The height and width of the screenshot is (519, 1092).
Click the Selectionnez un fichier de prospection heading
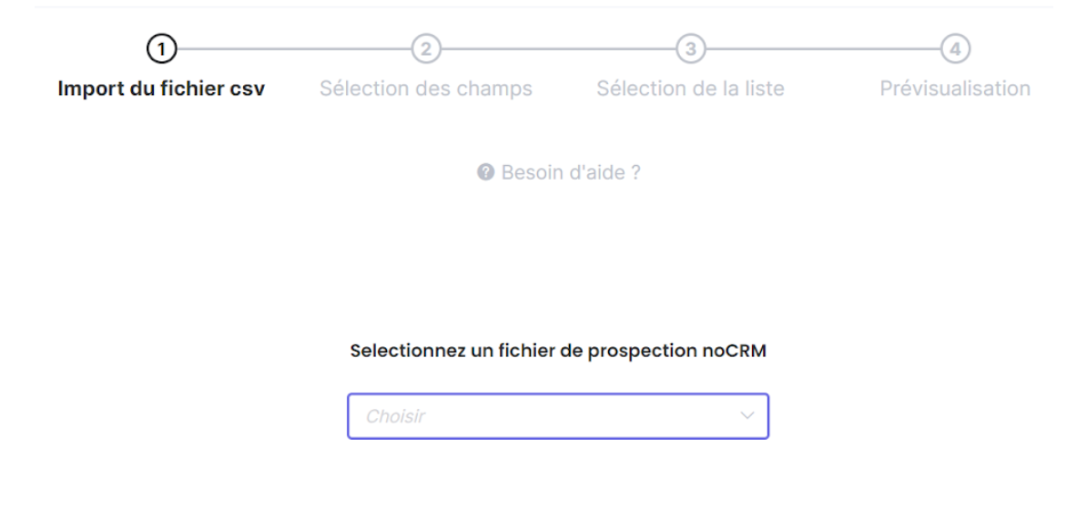click(x=558, y=351)
